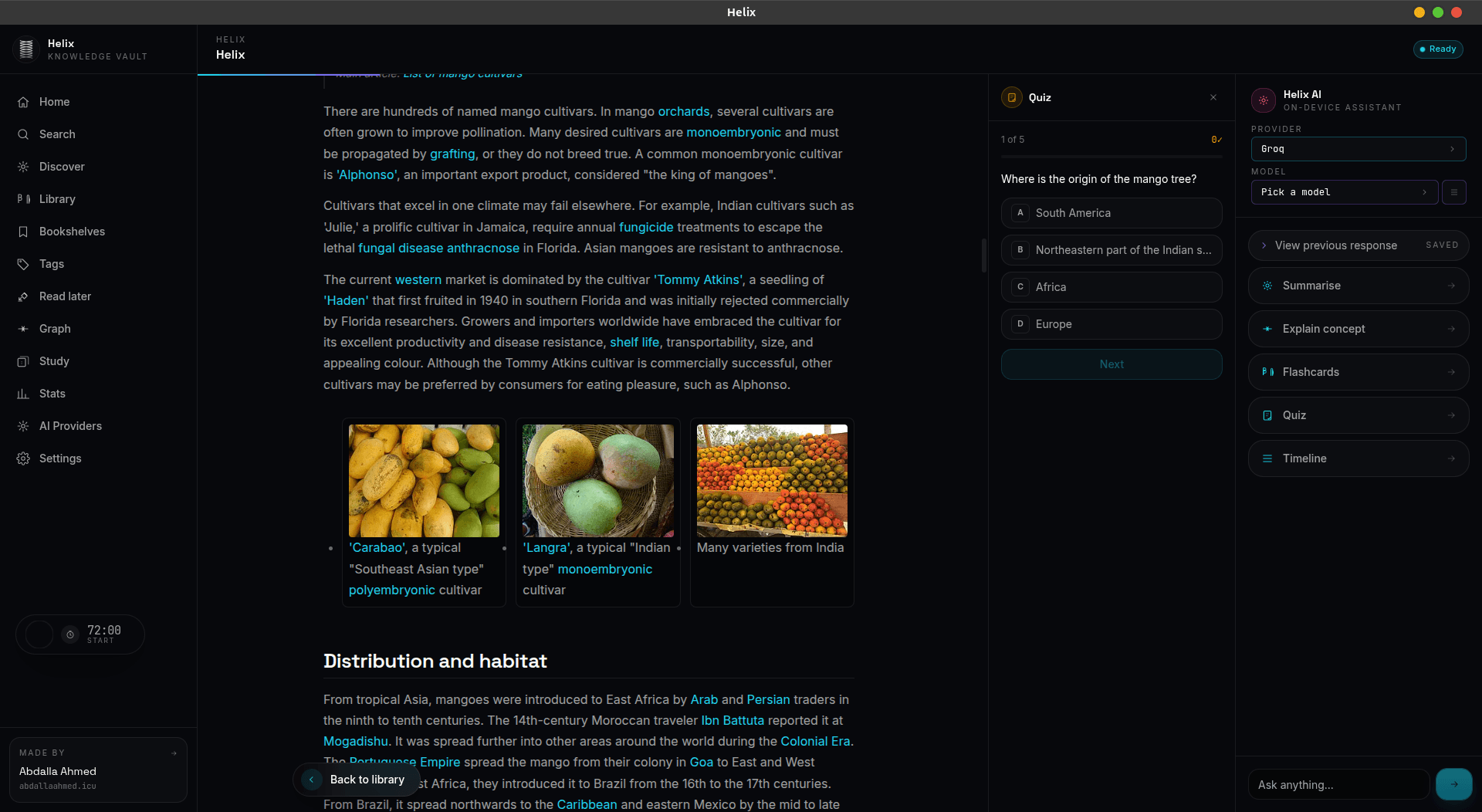Click the Helix AI assistant avatar icon
The width and height of the screenshot is (1482, 812).
click(x=1264, y=100)
